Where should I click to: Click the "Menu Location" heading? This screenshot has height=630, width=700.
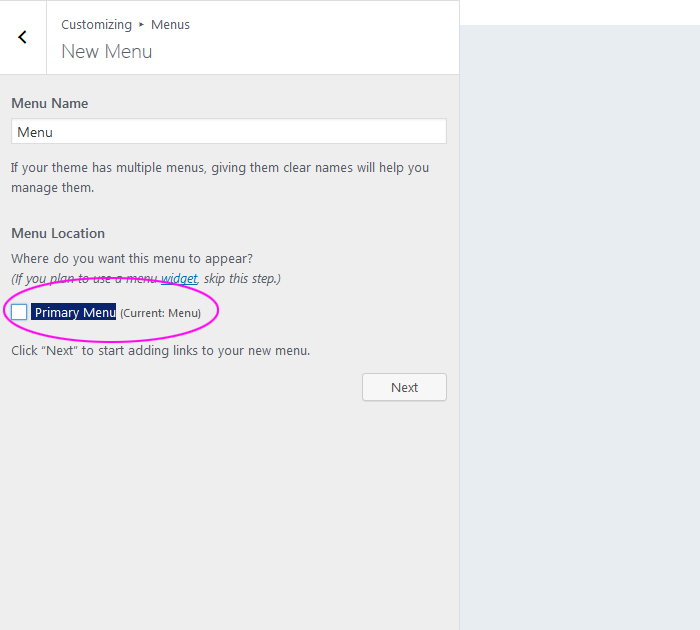point(58,233)
